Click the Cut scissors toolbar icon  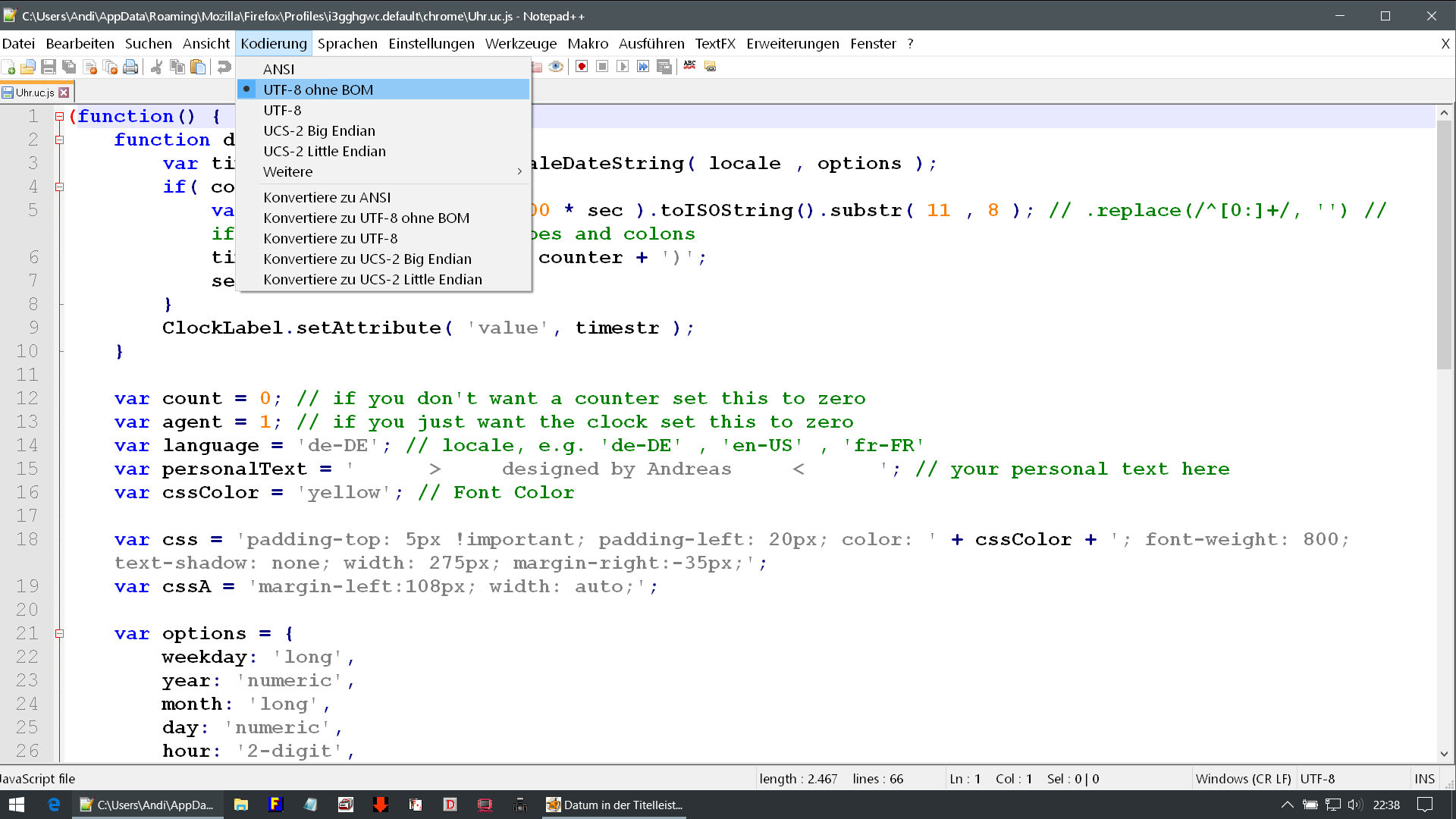tap(157, 67)
